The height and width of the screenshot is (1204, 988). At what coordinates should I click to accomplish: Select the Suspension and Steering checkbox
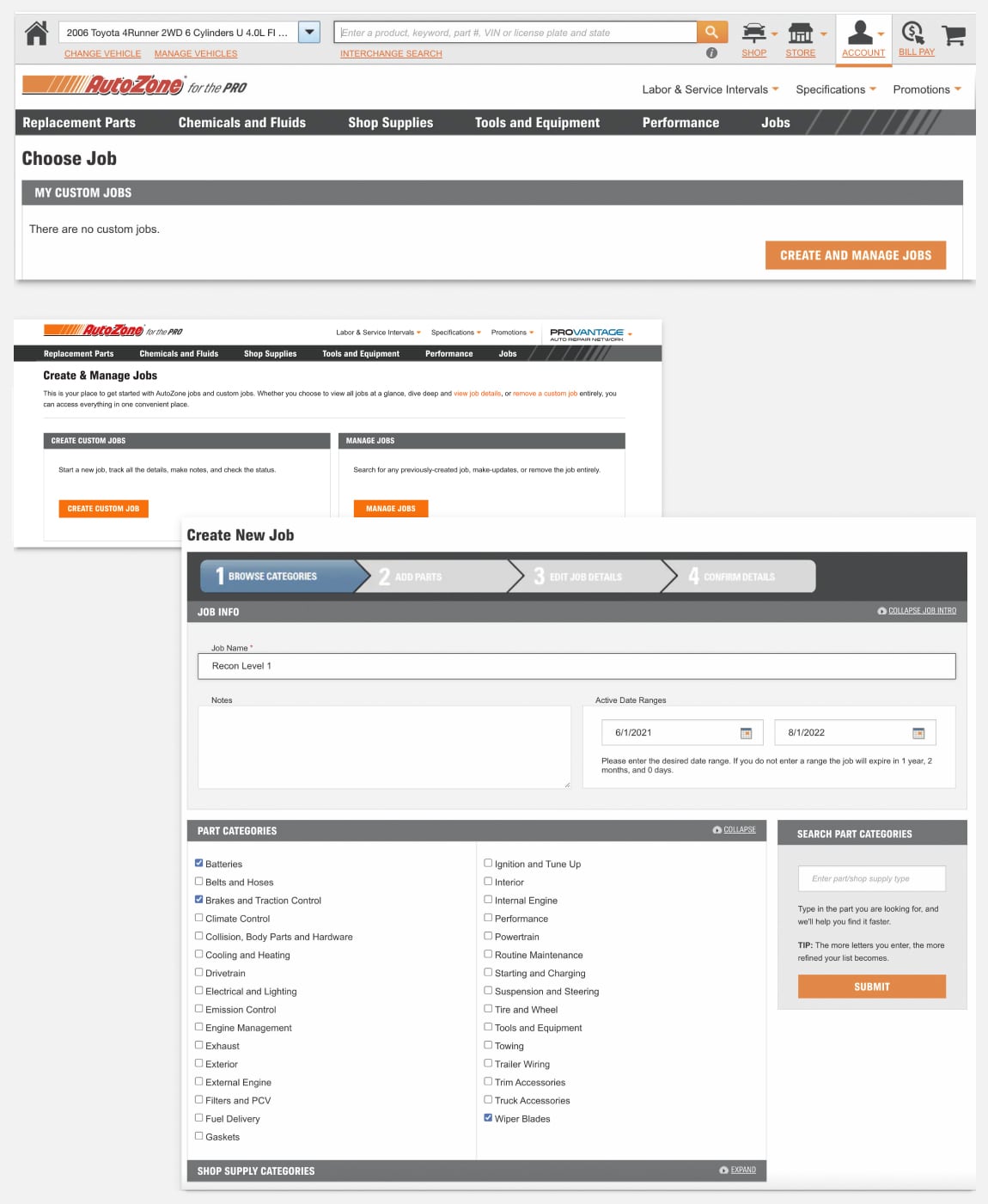coord(488,990)
